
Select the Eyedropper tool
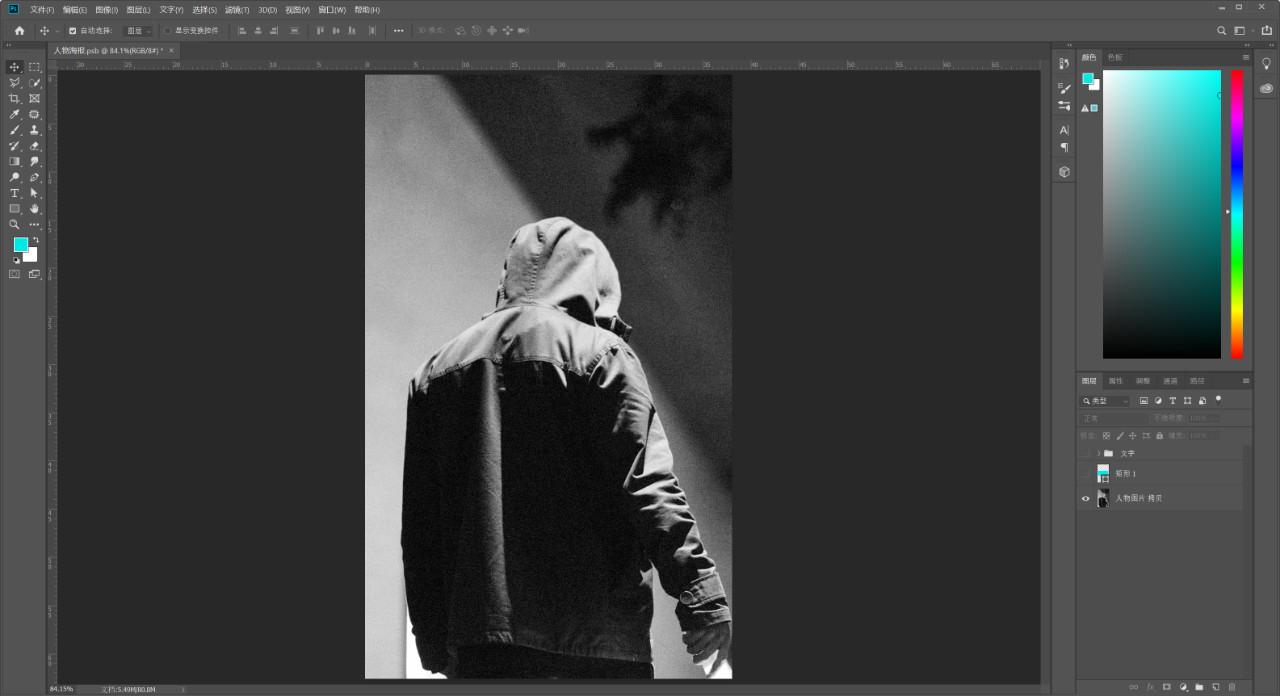click(14, 114)
